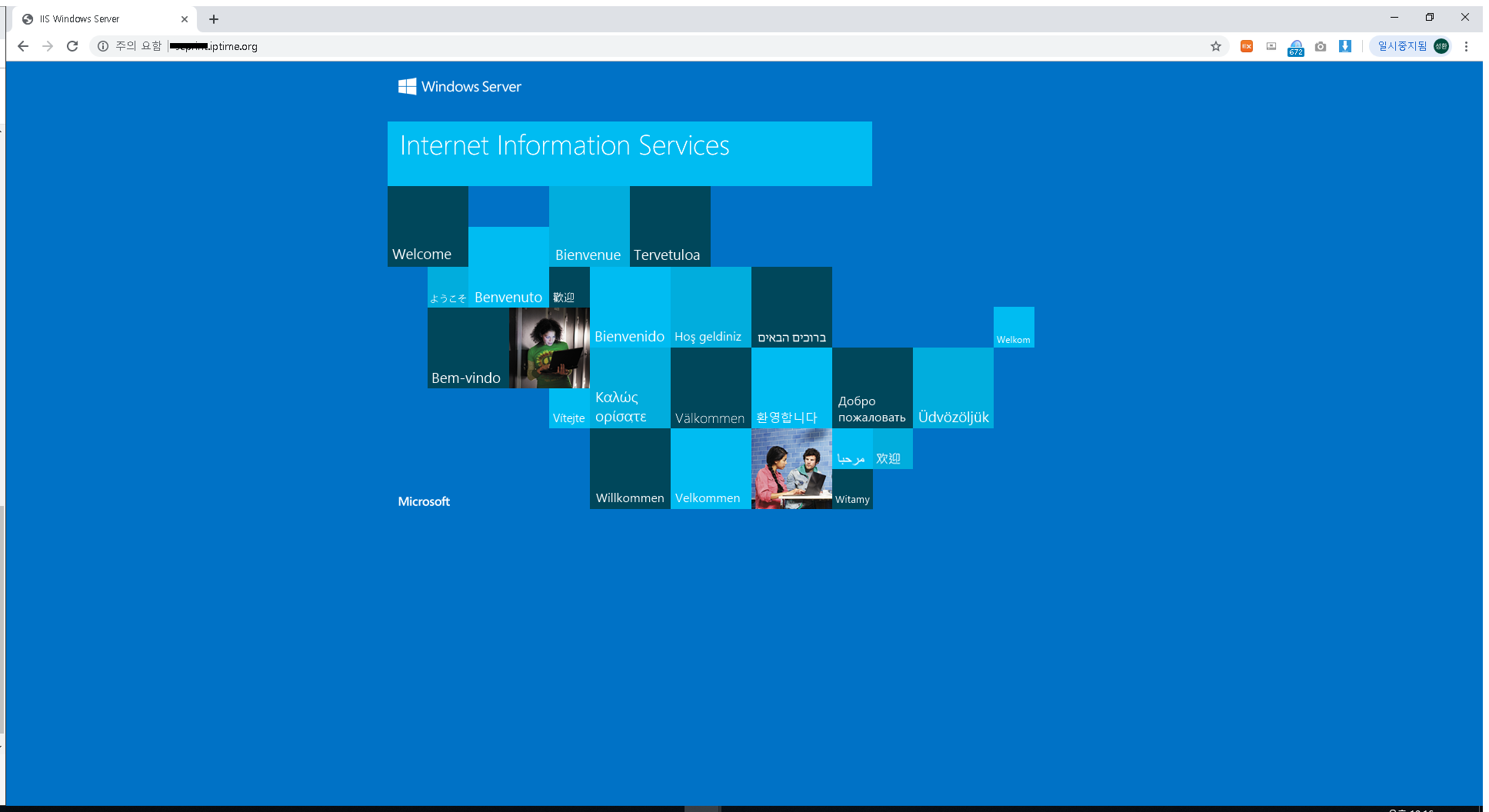This screenshot has width=1489, height=812.
Task: Click the Windows Server logo
Action: pyautogui.click(x=460, y=87)
